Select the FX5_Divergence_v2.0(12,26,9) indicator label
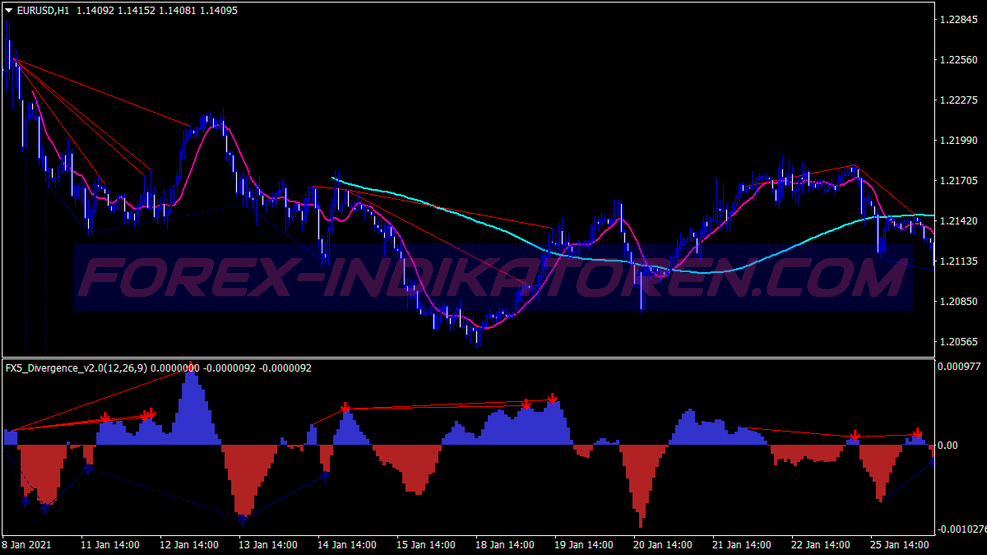This screenshot has width=987, height=555. tap(76, 368)
